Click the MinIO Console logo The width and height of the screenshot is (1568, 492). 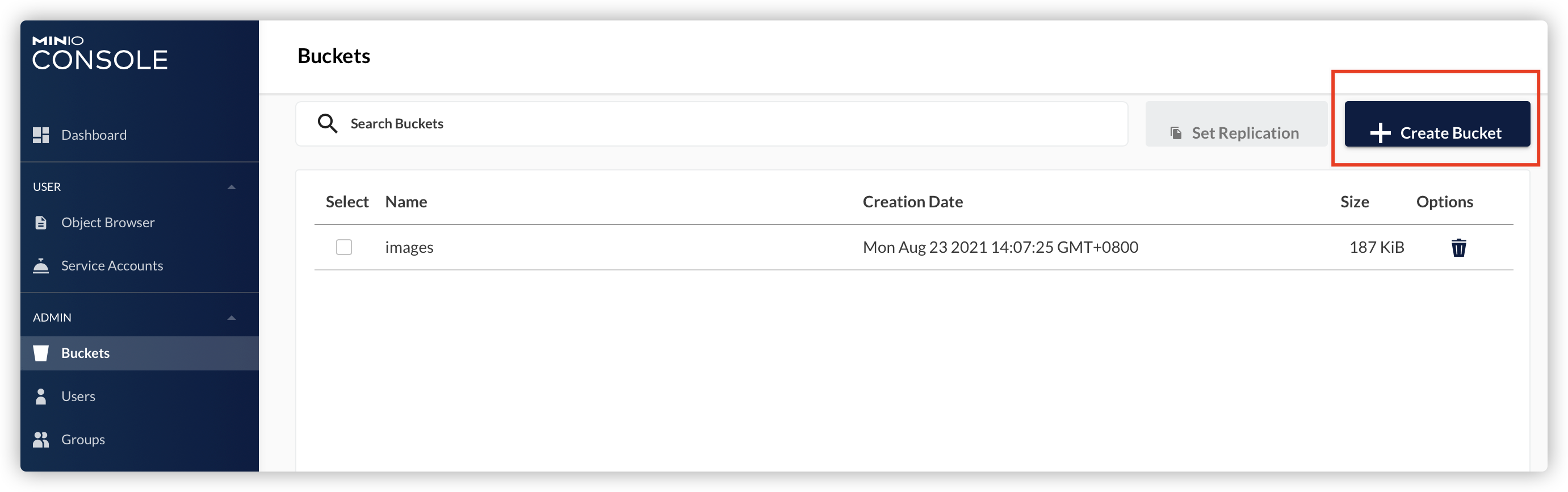click(100, 53)
